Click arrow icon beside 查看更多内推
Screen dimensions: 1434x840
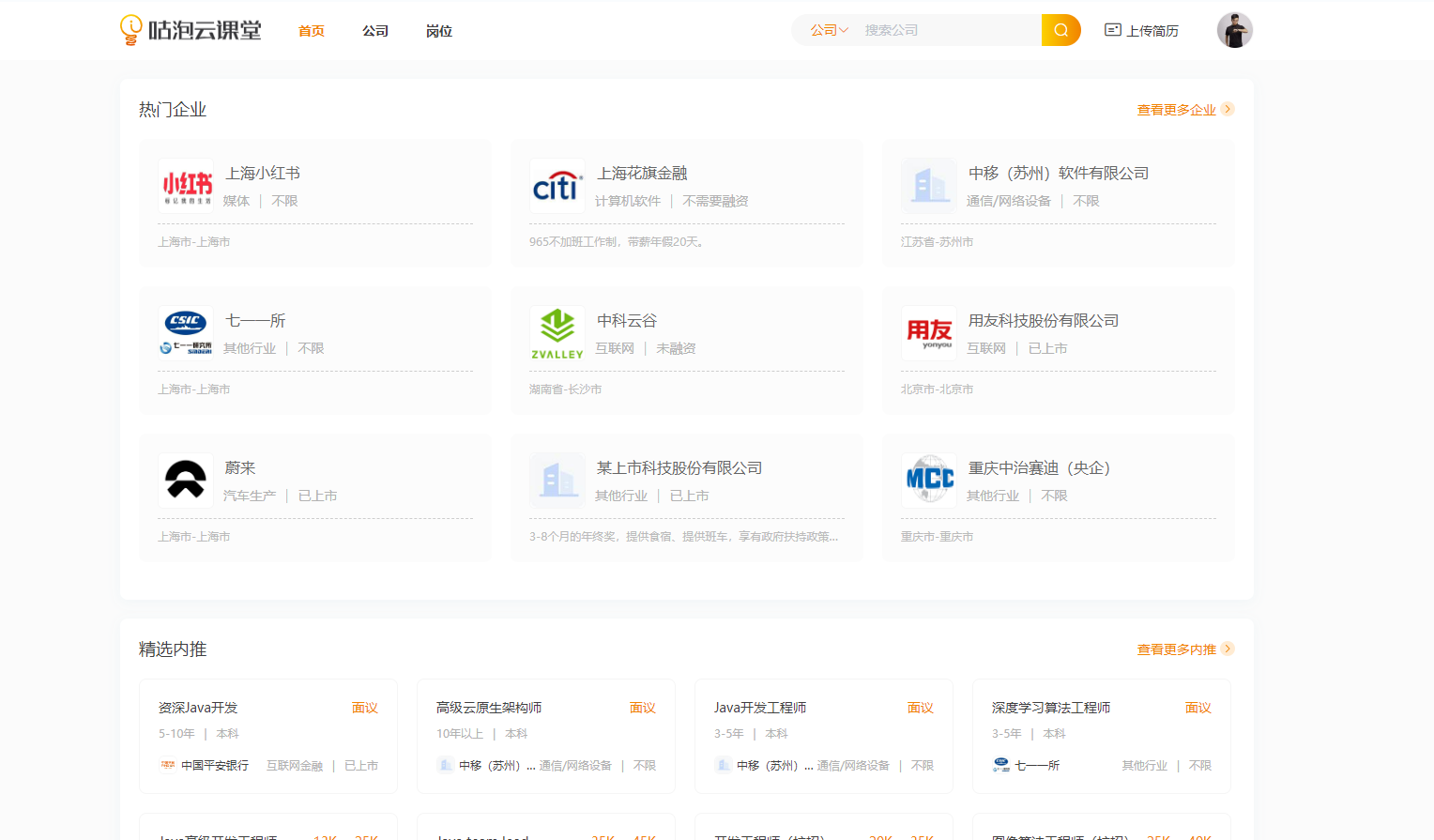coord(1228,649)
